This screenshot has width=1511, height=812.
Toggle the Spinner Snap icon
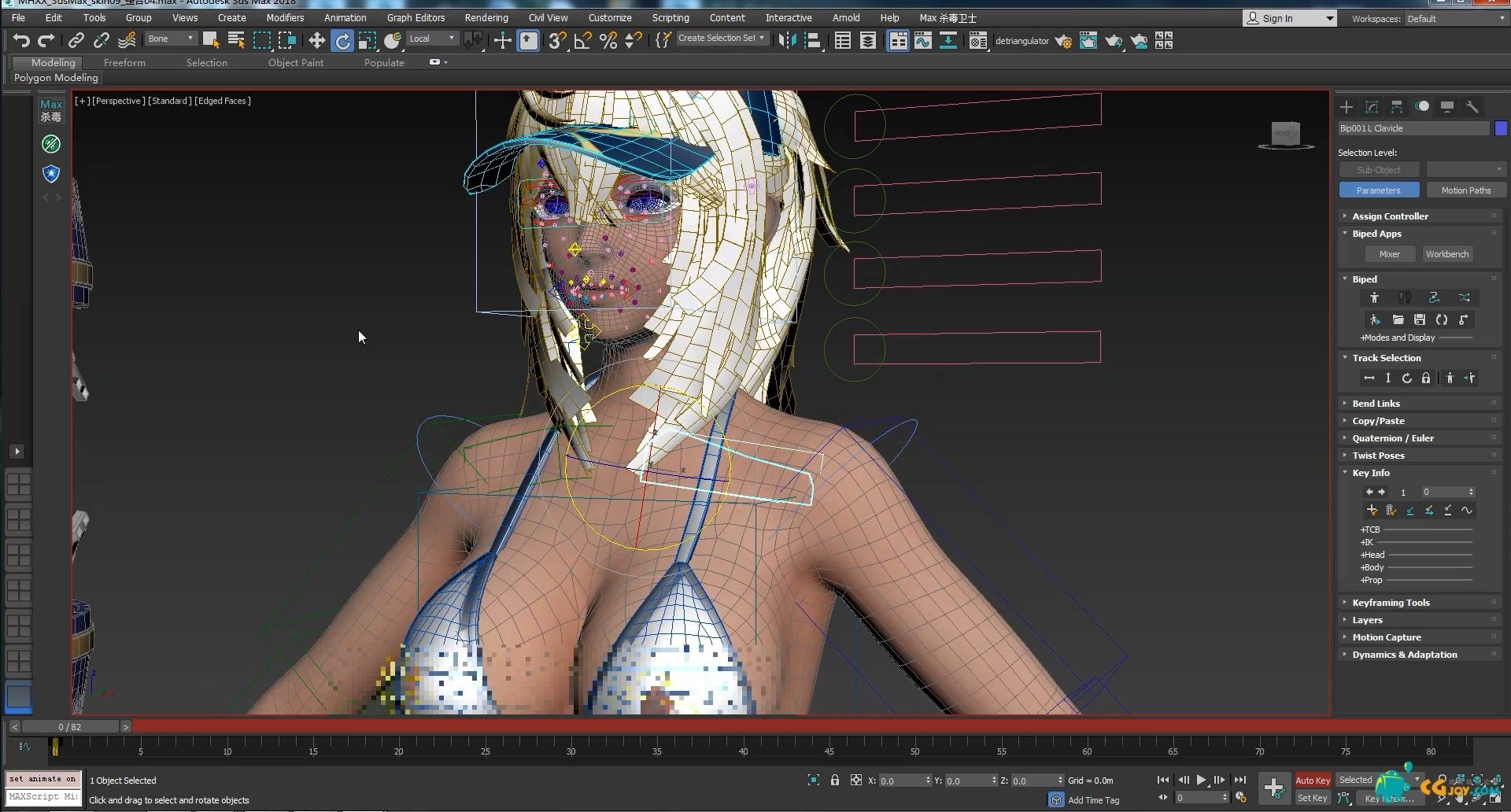[x=634, y=40]
